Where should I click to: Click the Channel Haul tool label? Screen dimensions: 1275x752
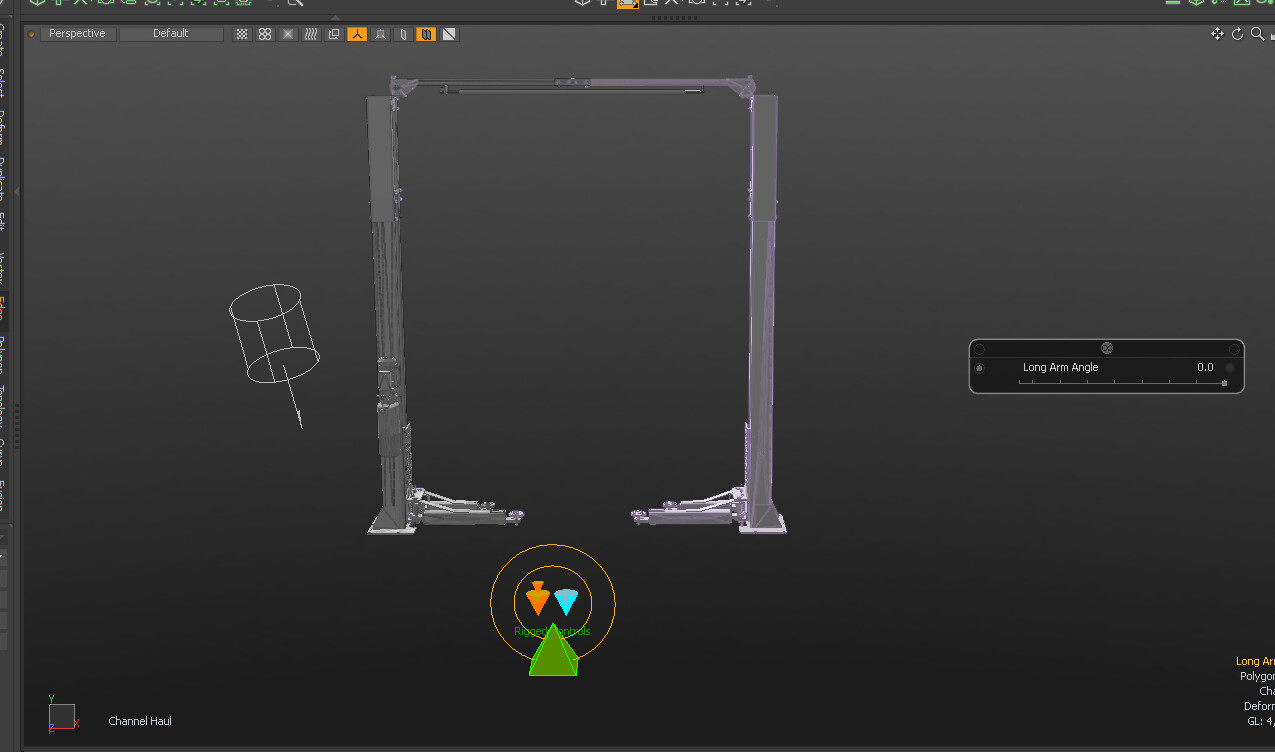(x=140, y=721)
